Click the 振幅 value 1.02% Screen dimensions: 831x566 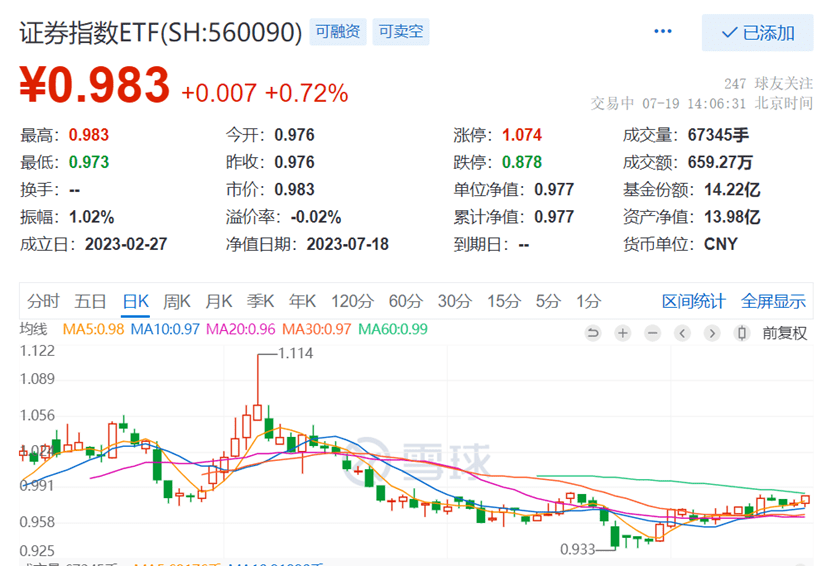tap(92, 217)
